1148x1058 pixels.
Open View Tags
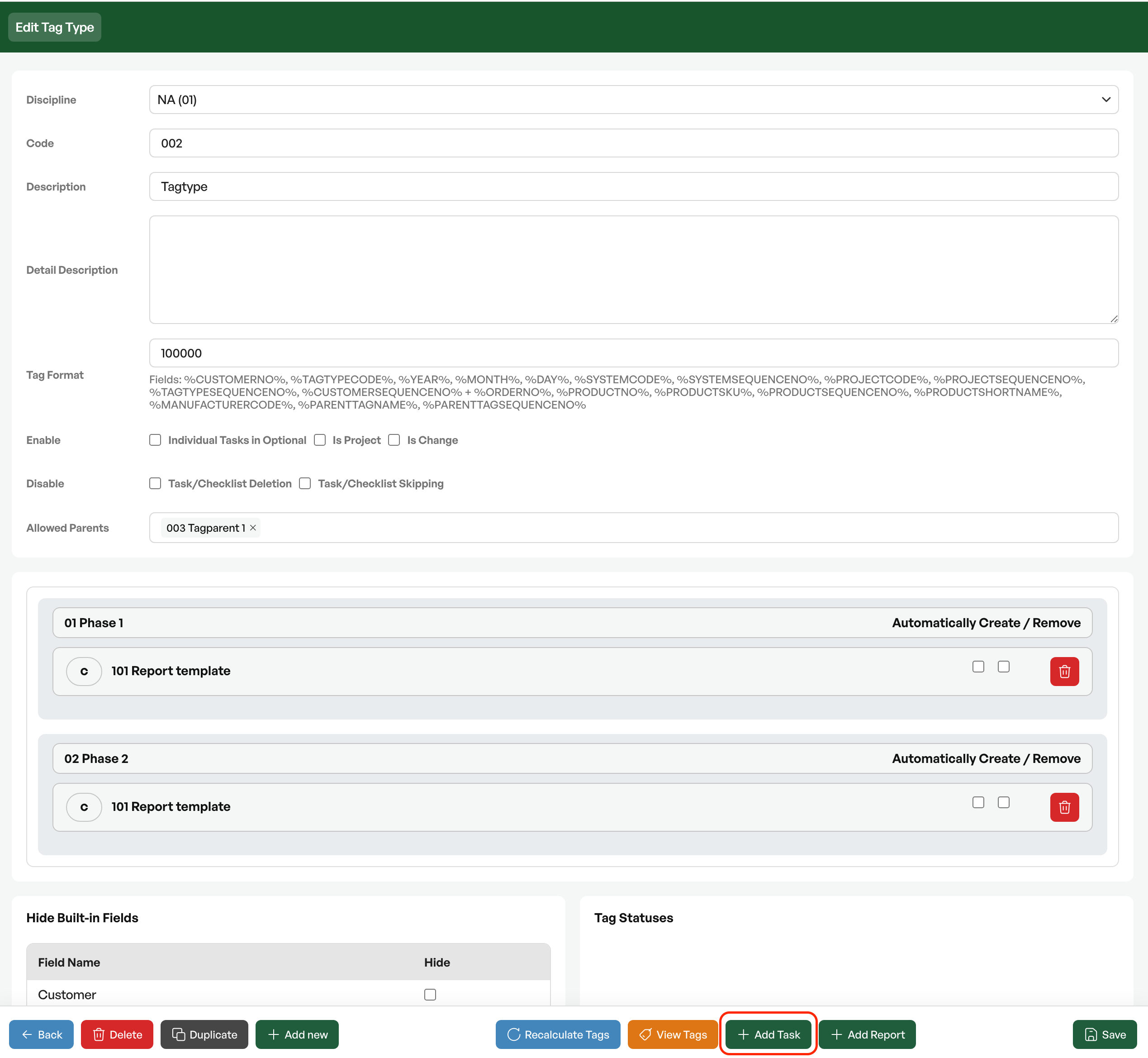(x=673, y=1034)
